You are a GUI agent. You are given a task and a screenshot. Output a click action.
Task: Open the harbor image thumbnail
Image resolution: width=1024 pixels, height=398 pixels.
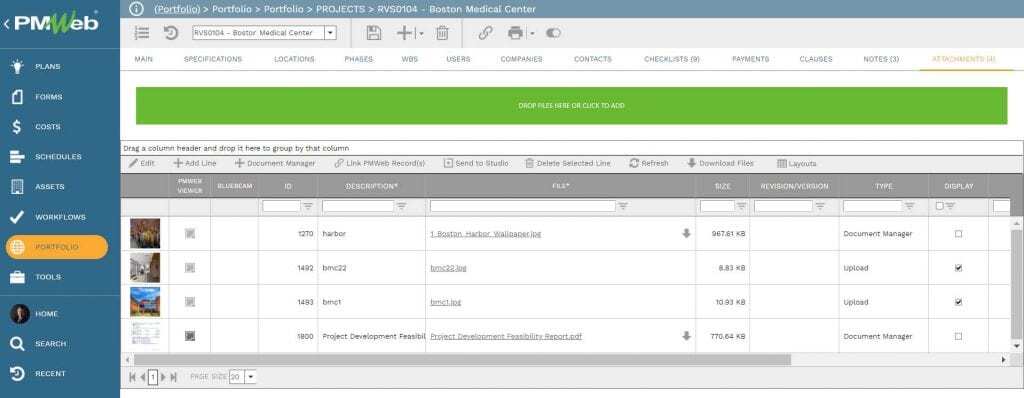point(145,233)
